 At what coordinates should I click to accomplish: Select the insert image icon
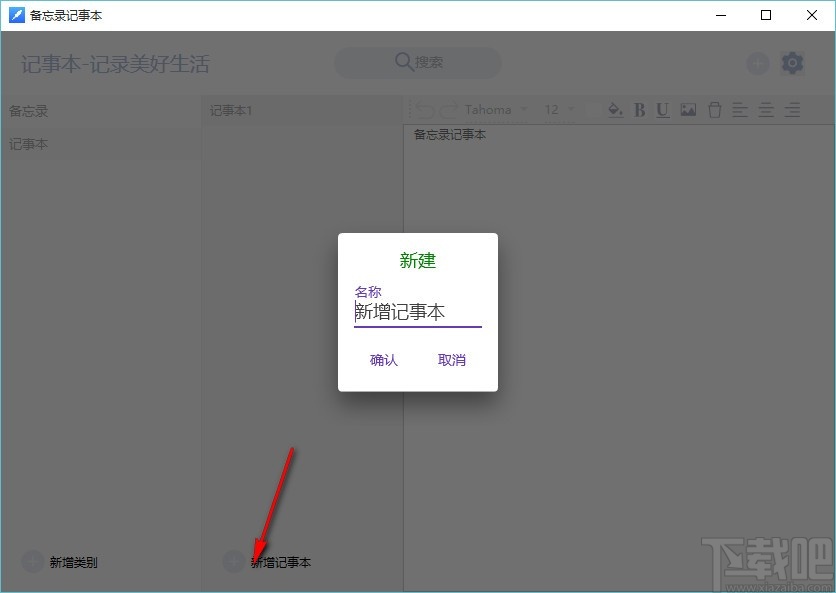point(687,111)
